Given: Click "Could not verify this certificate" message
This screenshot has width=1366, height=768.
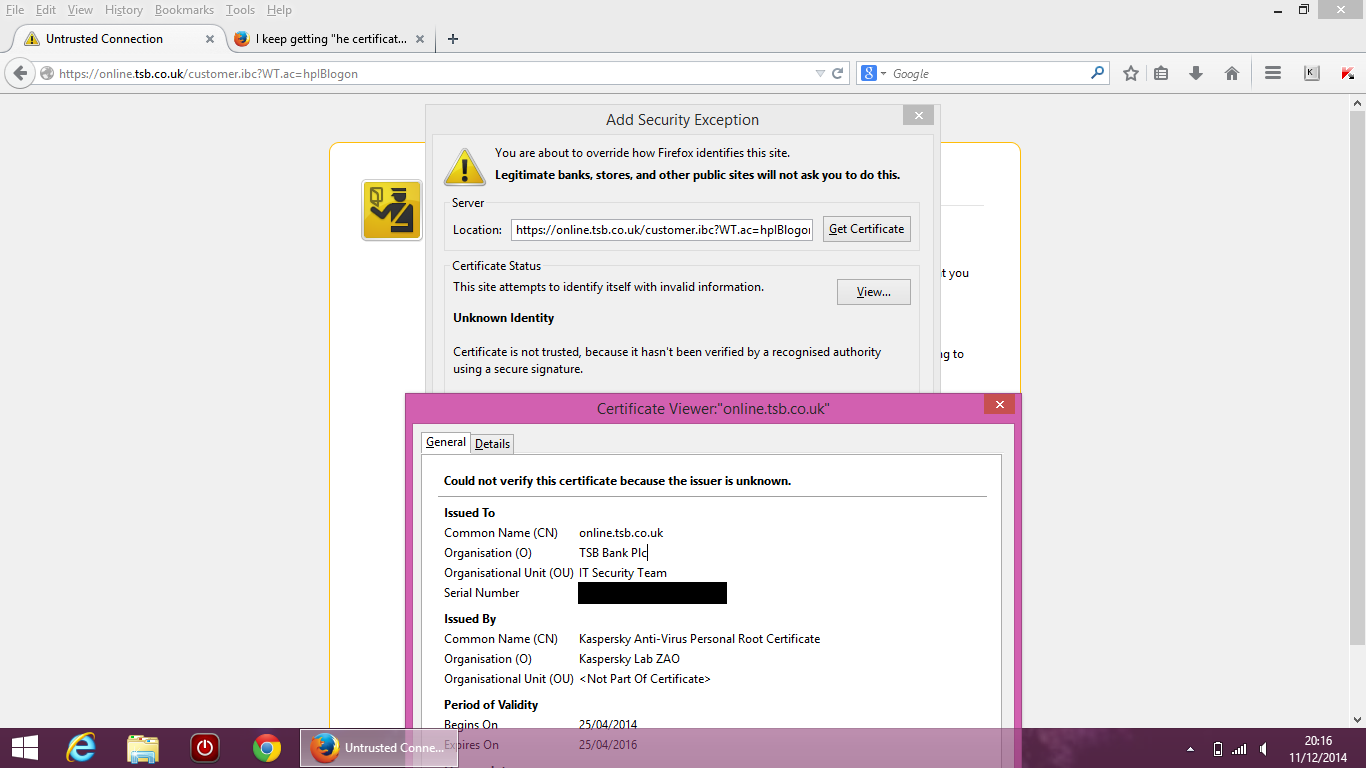Looking at the screenshot, I should [617, 481].
